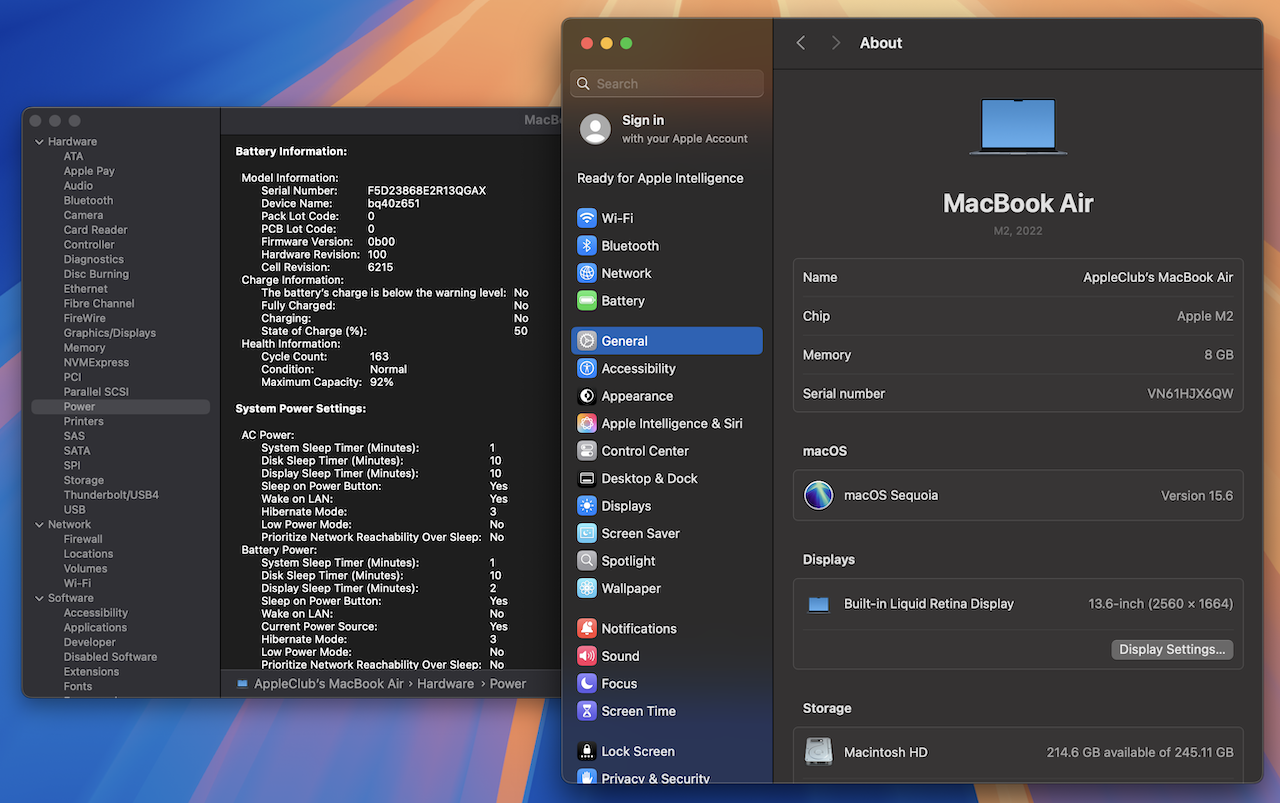Image resolution: width=1280 pixels, height=803 pixels.
Task: Select Wi-Fi under Network in System Information
Action: (77, 584)
